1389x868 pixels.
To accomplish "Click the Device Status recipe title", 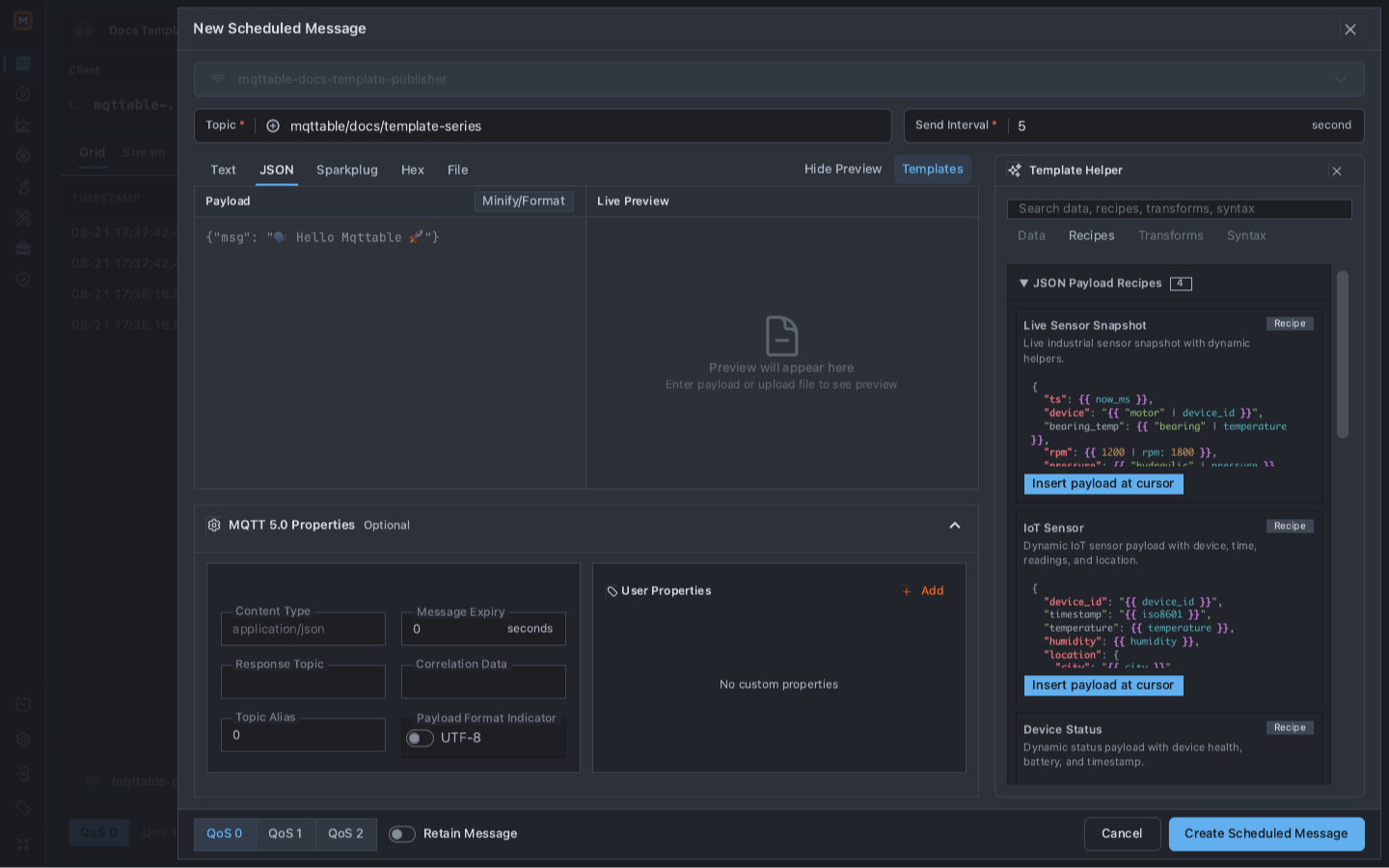I will point(1063,730).
